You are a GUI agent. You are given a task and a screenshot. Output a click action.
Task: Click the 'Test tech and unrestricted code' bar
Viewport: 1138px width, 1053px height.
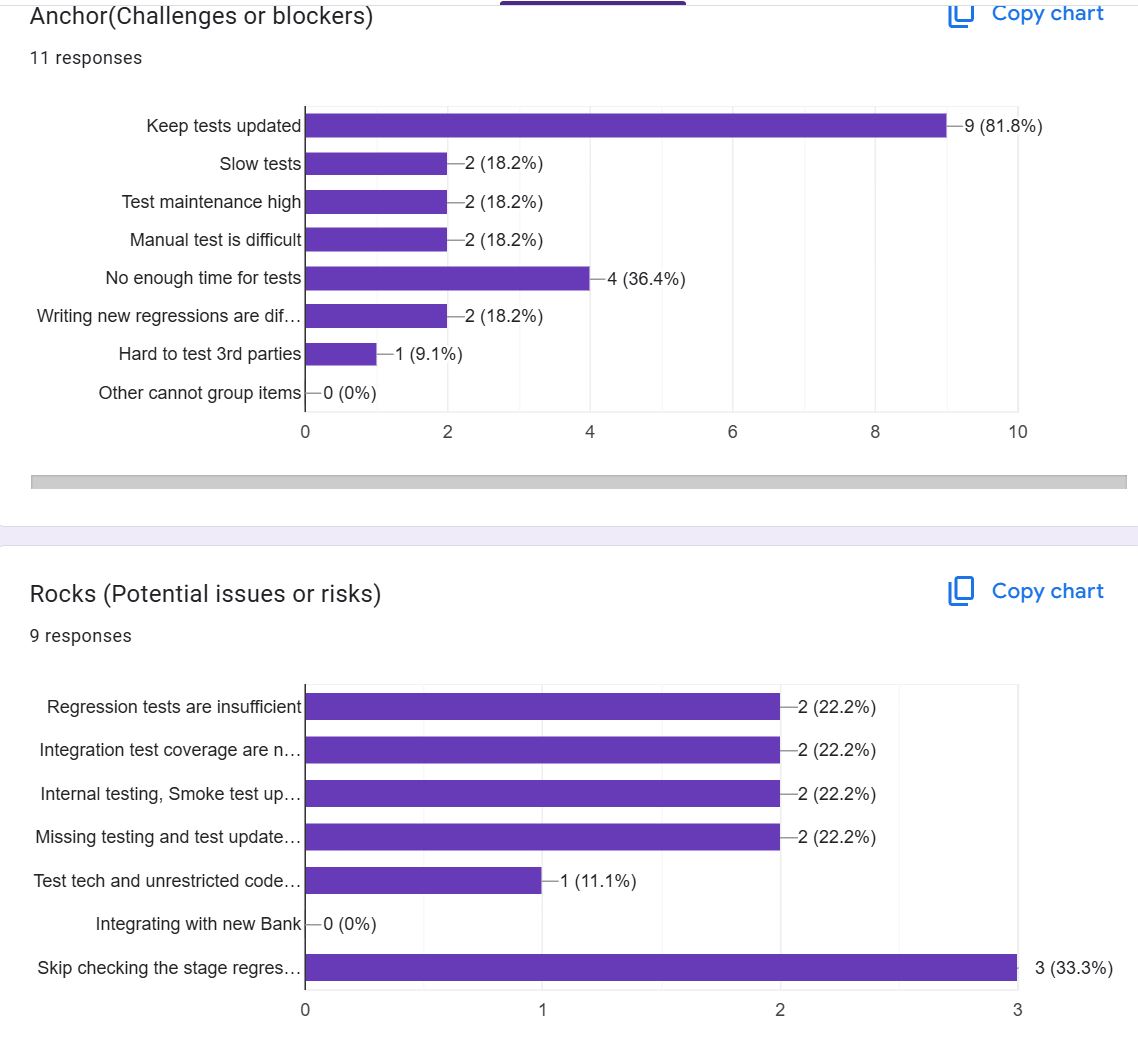(x=423, y=881)
